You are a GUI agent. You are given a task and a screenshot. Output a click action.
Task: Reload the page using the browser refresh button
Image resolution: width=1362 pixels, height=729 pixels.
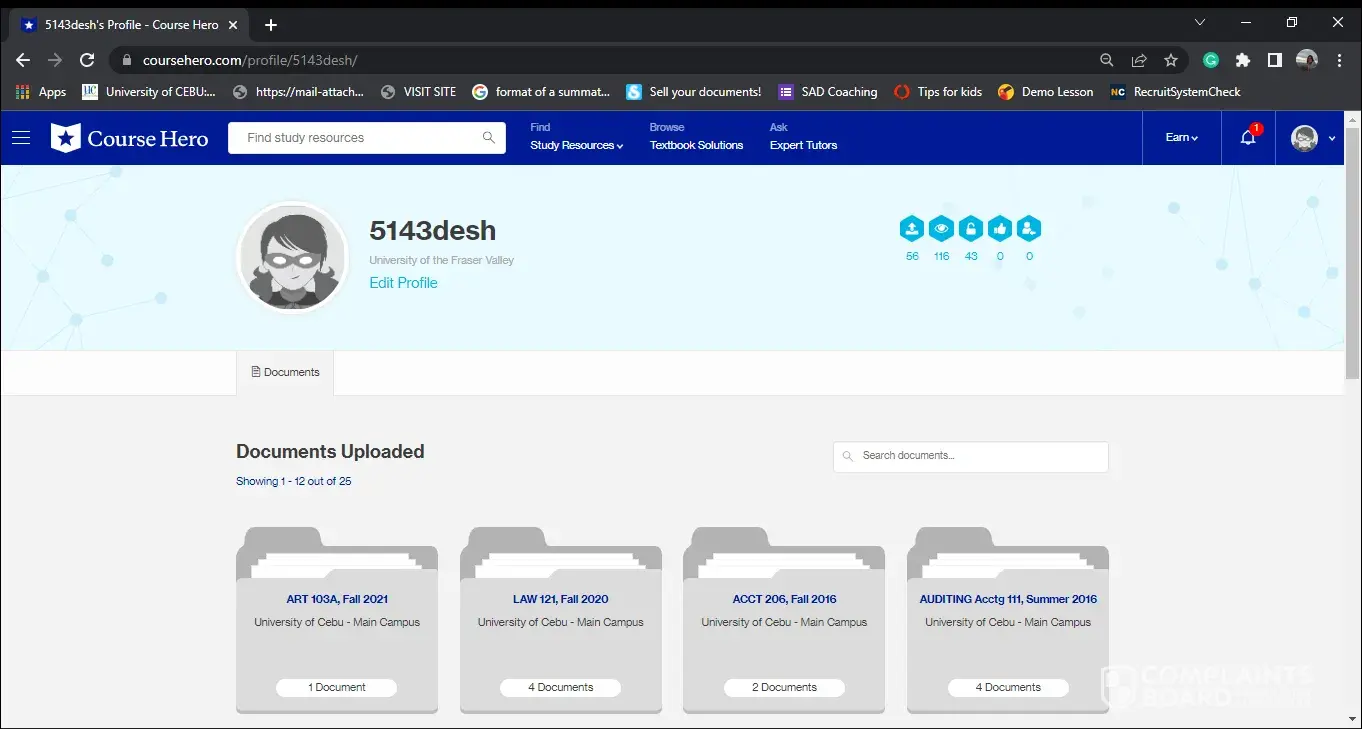[87, 60]
